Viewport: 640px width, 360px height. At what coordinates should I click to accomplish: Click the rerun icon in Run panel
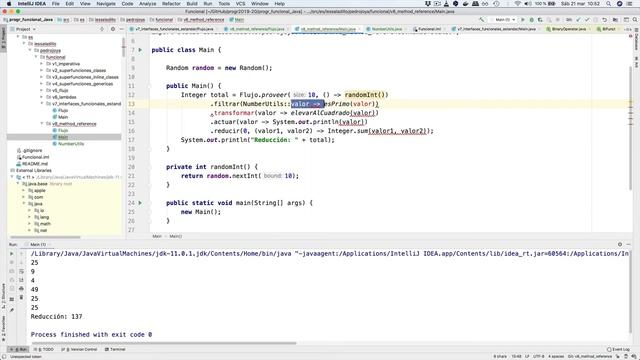(11, 254)
